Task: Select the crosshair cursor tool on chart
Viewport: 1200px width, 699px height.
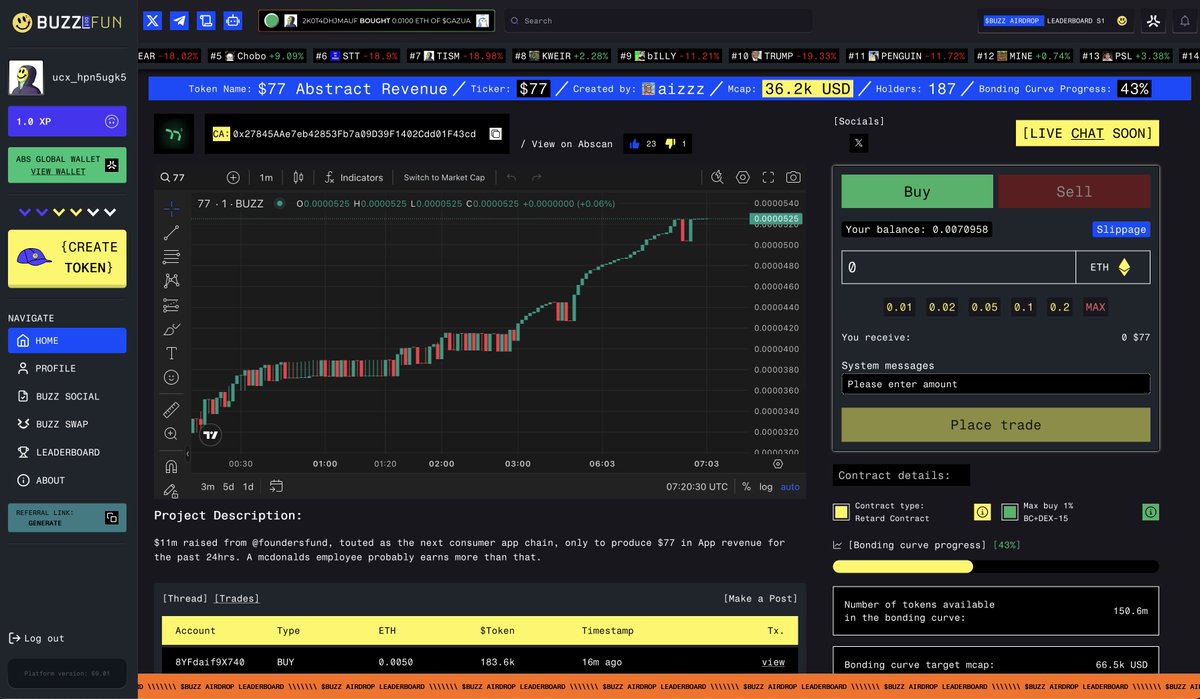Action: tap(171, 208)
